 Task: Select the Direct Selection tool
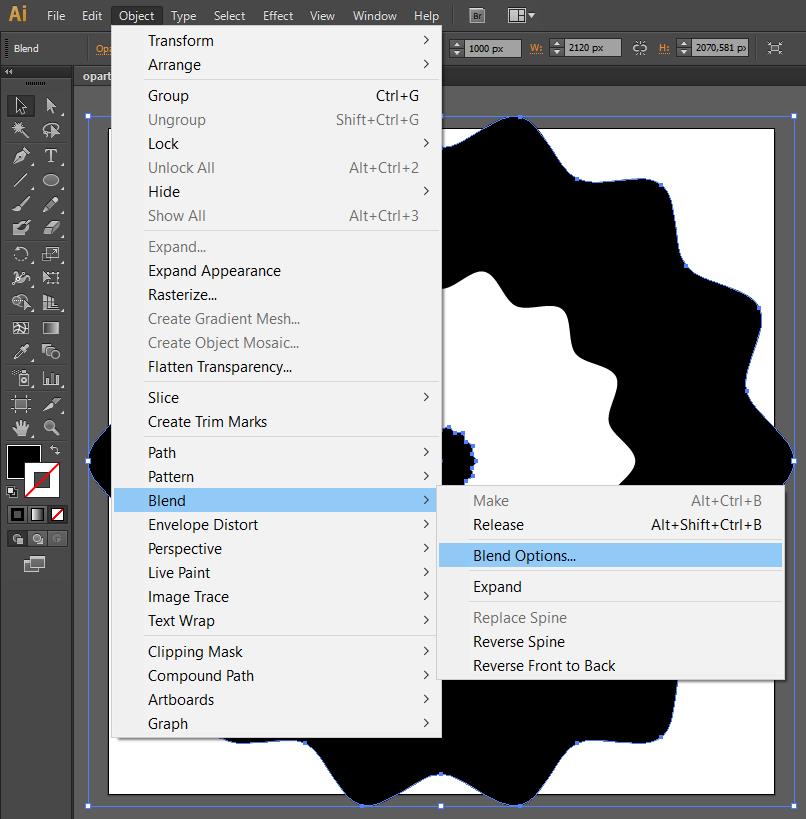click(51, 106)
